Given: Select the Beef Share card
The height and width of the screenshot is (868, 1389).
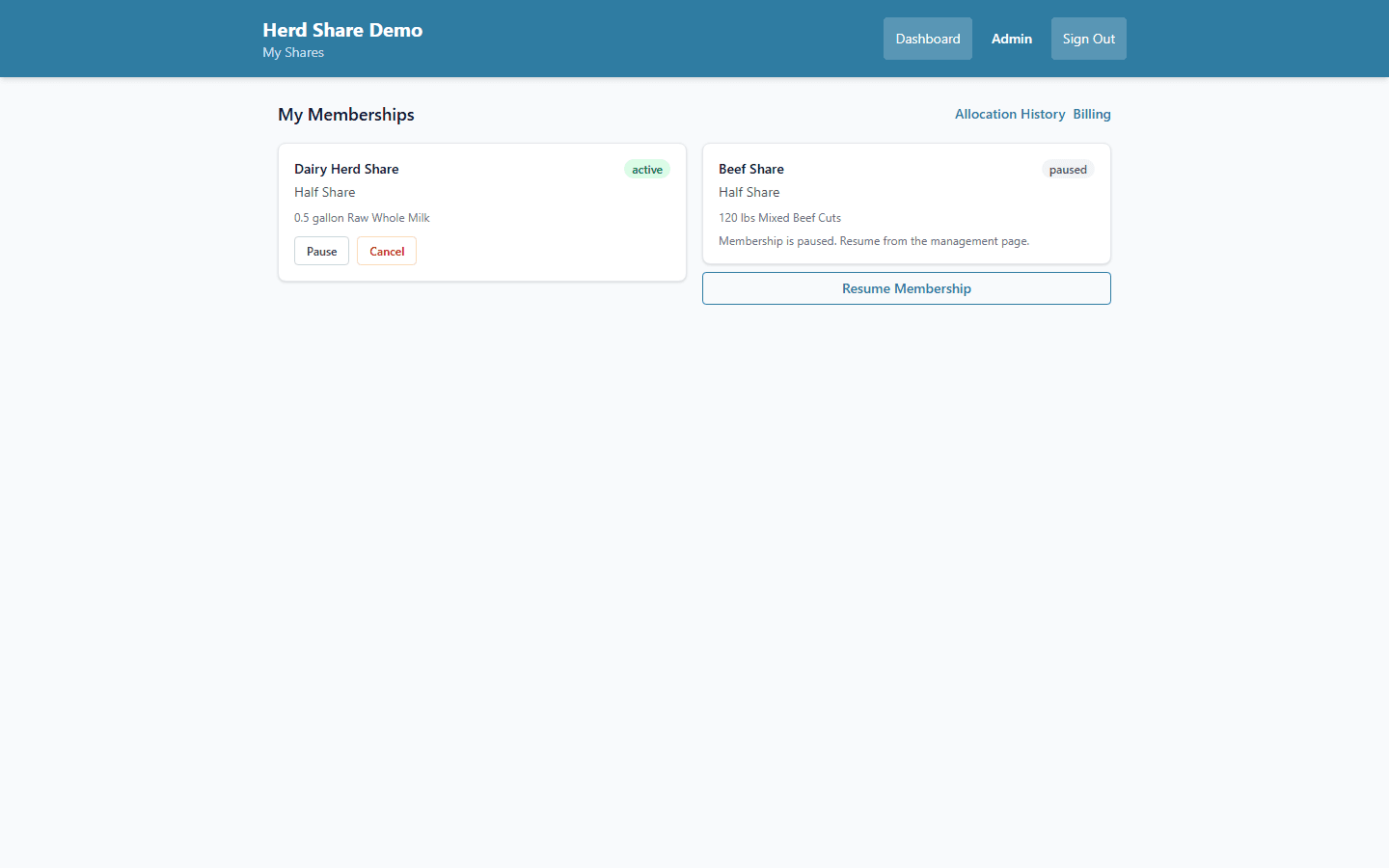Looking at the screenshot, I should point(906,203).
